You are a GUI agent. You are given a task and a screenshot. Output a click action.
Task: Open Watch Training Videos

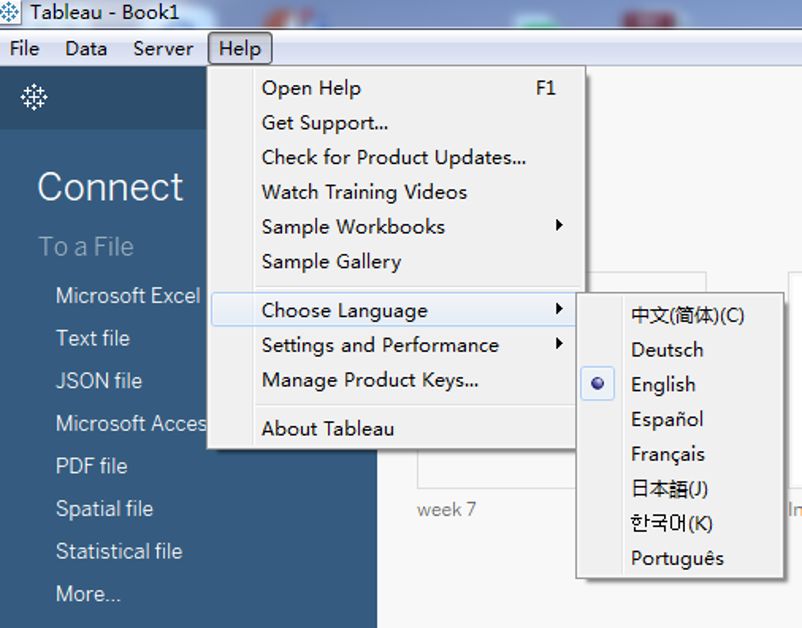[396, 192]
